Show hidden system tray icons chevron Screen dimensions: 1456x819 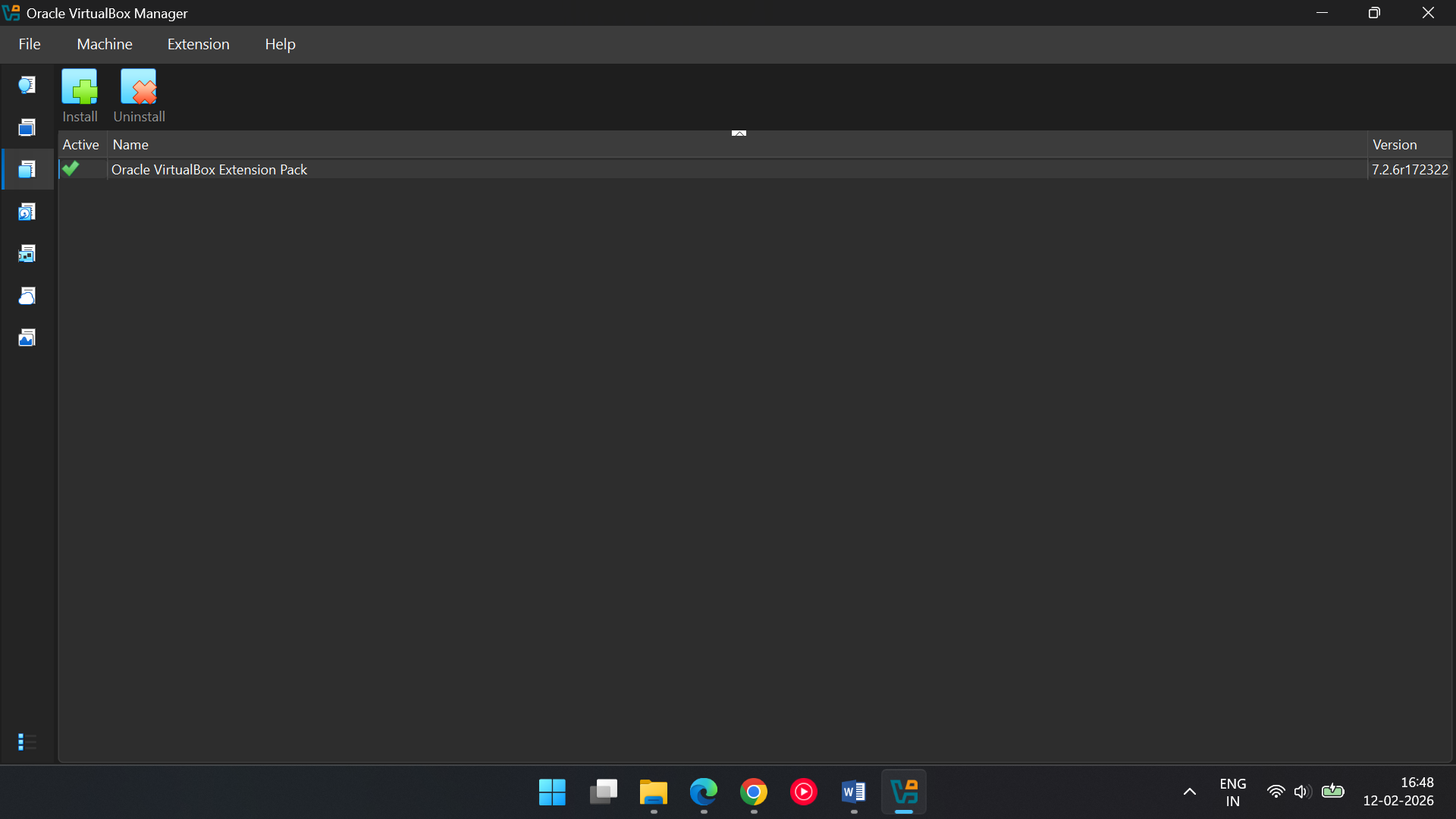(1189, 792)
